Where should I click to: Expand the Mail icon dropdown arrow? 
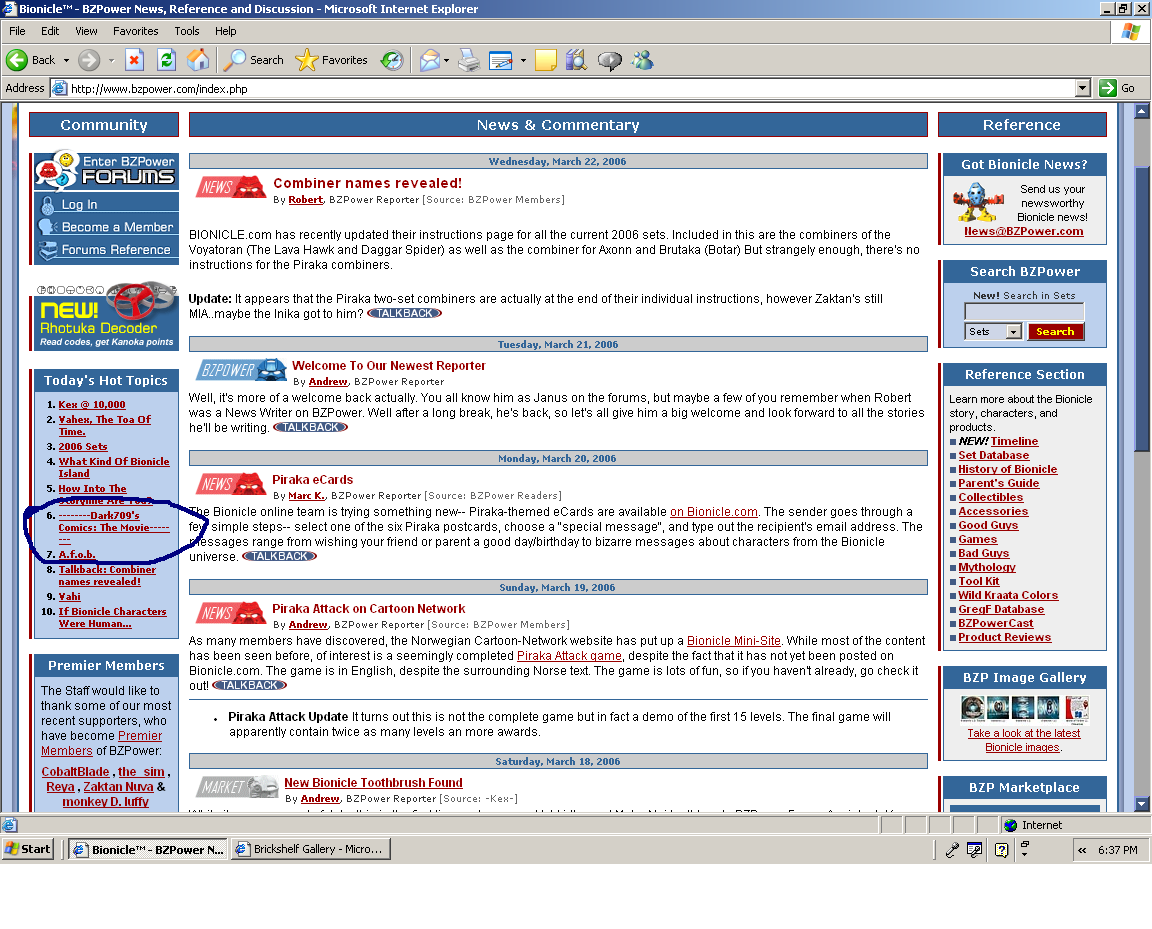pyautogui.click(x=447, y=60)
